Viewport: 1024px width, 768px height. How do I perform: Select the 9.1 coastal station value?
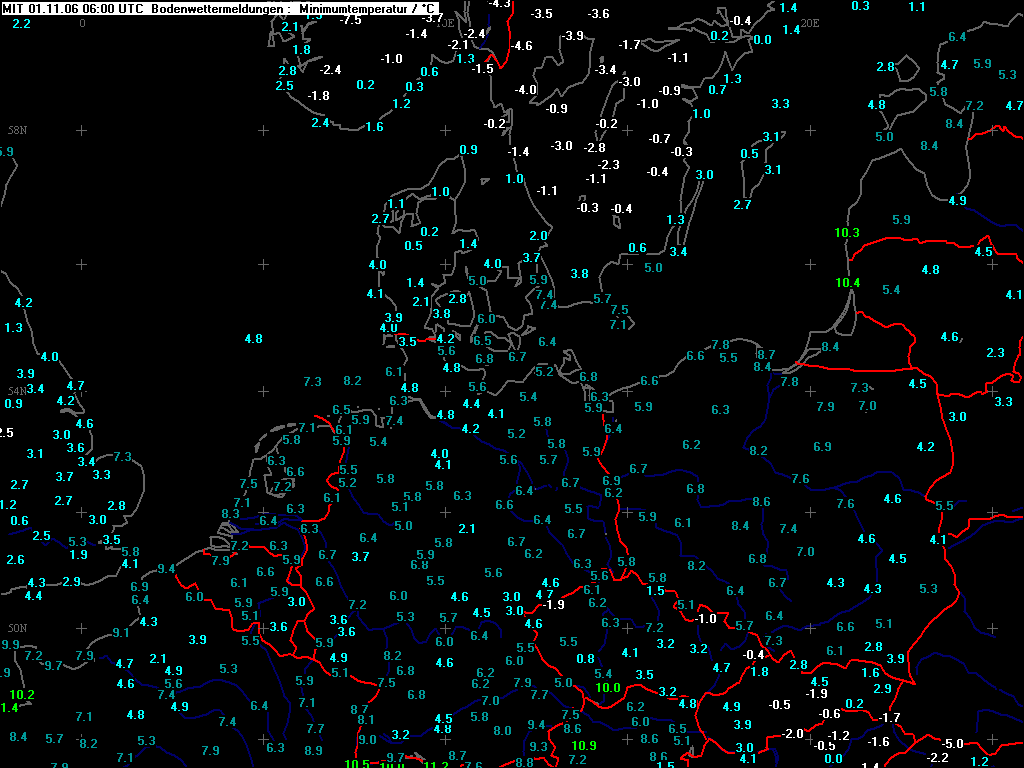[x=121, y=632]
